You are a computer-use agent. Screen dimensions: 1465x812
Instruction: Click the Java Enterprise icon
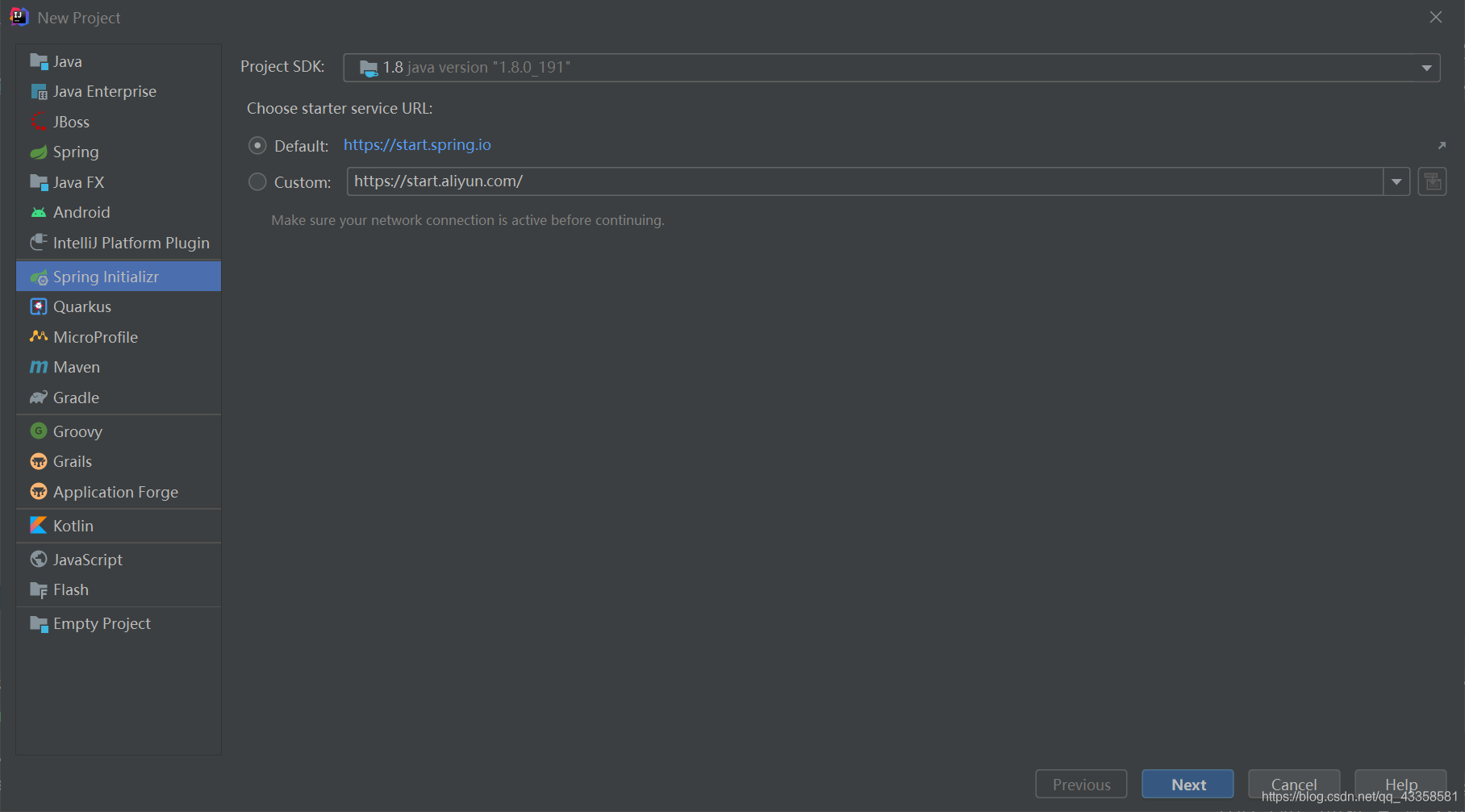point(39,92)
